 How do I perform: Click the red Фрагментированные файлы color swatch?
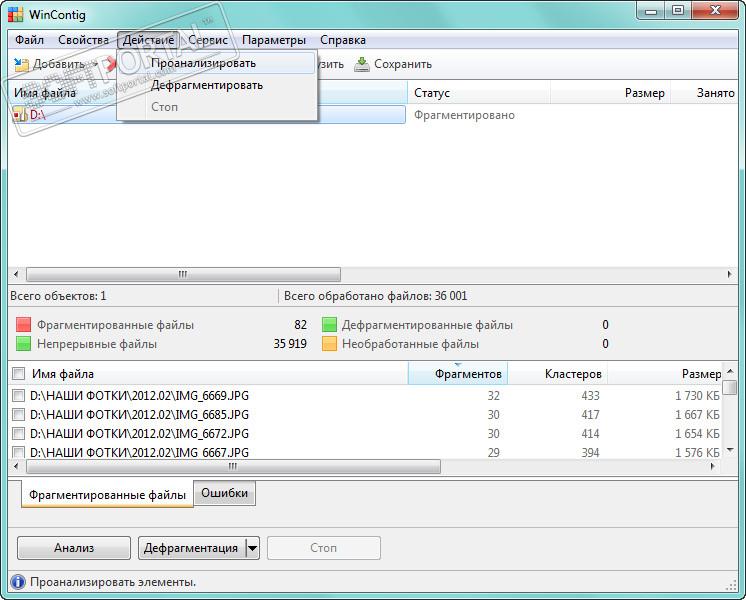click(23, 325)
